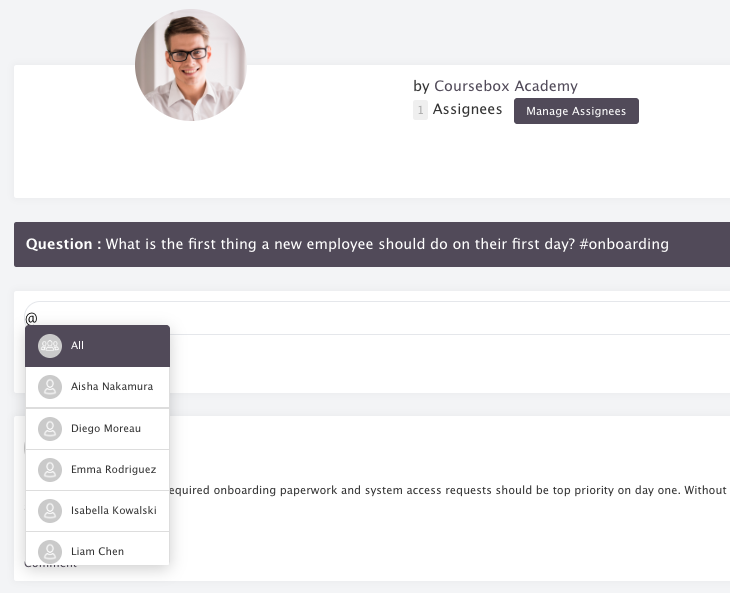The height and width of the screenshot is (593, 730).
Task: Click the #onboarding hashtag in question
Action: pyautogui.click(x=624, y=244)
